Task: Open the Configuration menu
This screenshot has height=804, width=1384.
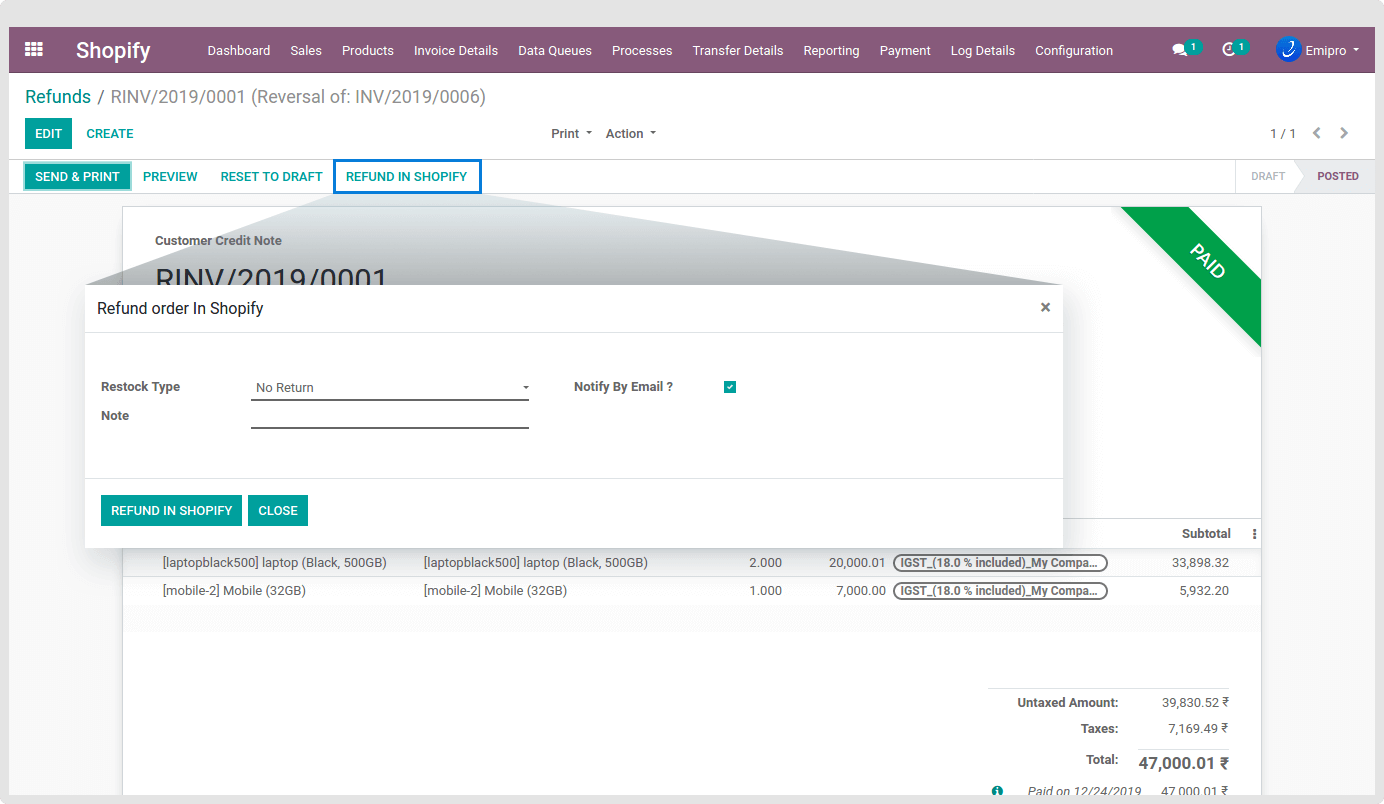Action: click(1073, 50)
